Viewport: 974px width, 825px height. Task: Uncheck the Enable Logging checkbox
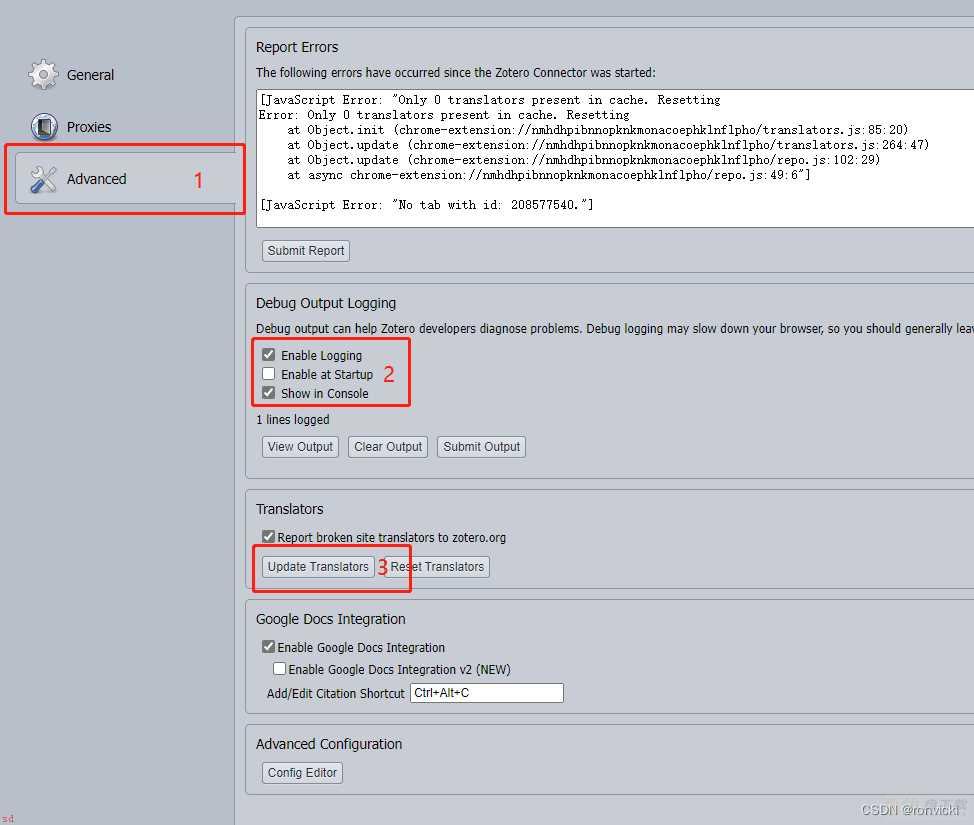pos(268,355)
